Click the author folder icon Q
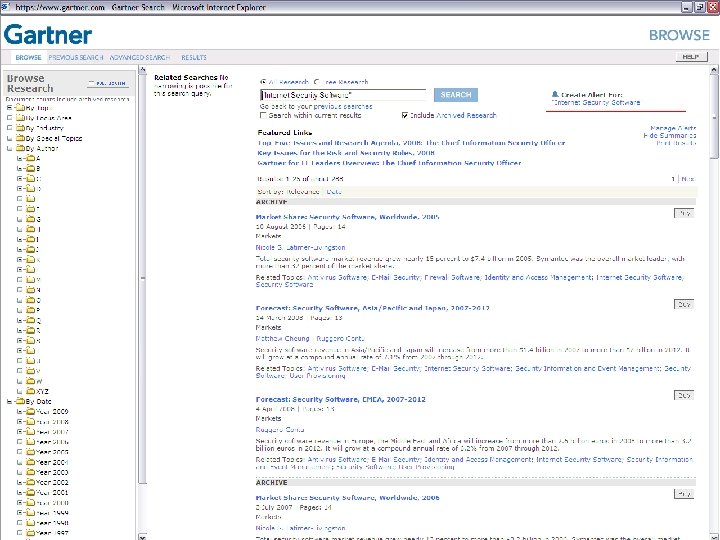This screenshot has height=540, width=720. (x=30, y=320)
